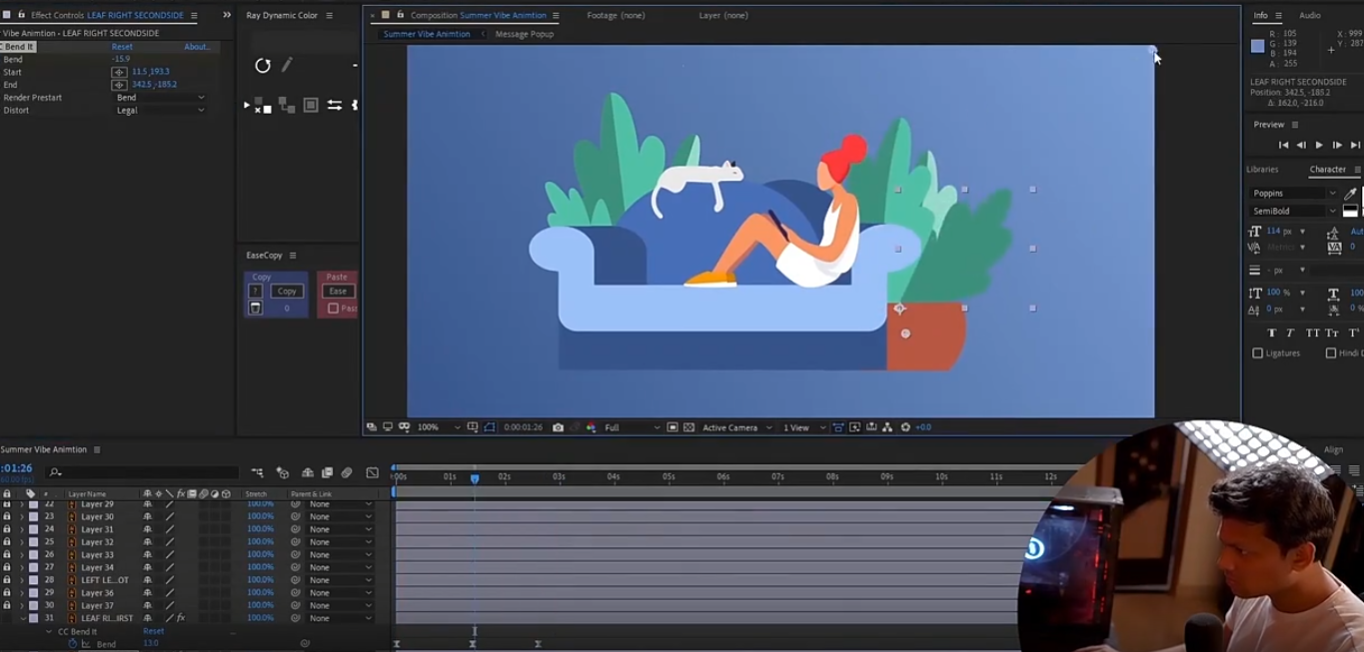Click the Copy button in EaseCopy

click(x=287, y=291)
